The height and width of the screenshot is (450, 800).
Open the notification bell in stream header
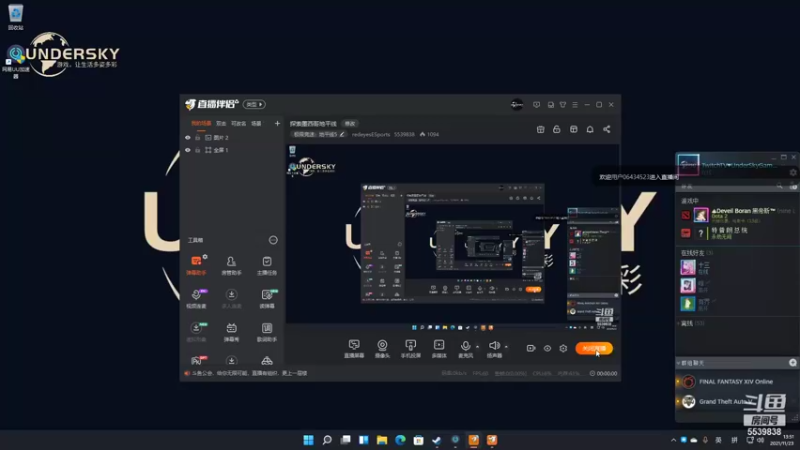[590, 130]
